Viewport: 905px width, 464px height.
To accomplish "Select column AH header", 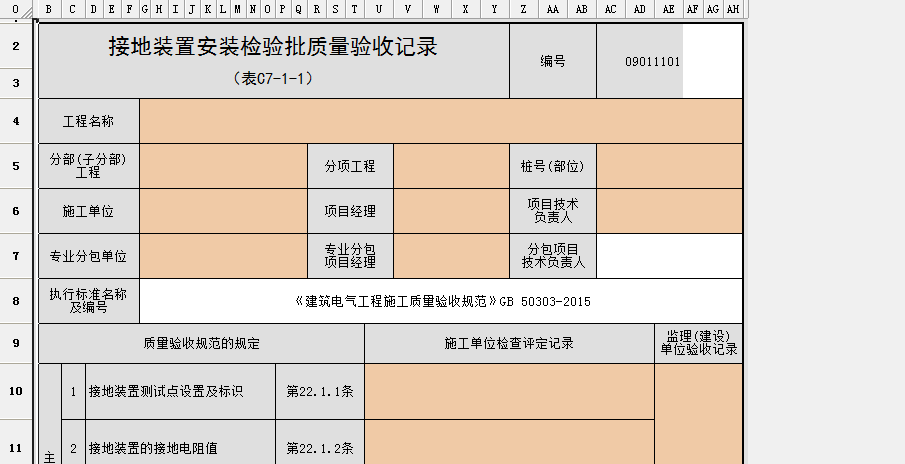I will tap(733, 9).
